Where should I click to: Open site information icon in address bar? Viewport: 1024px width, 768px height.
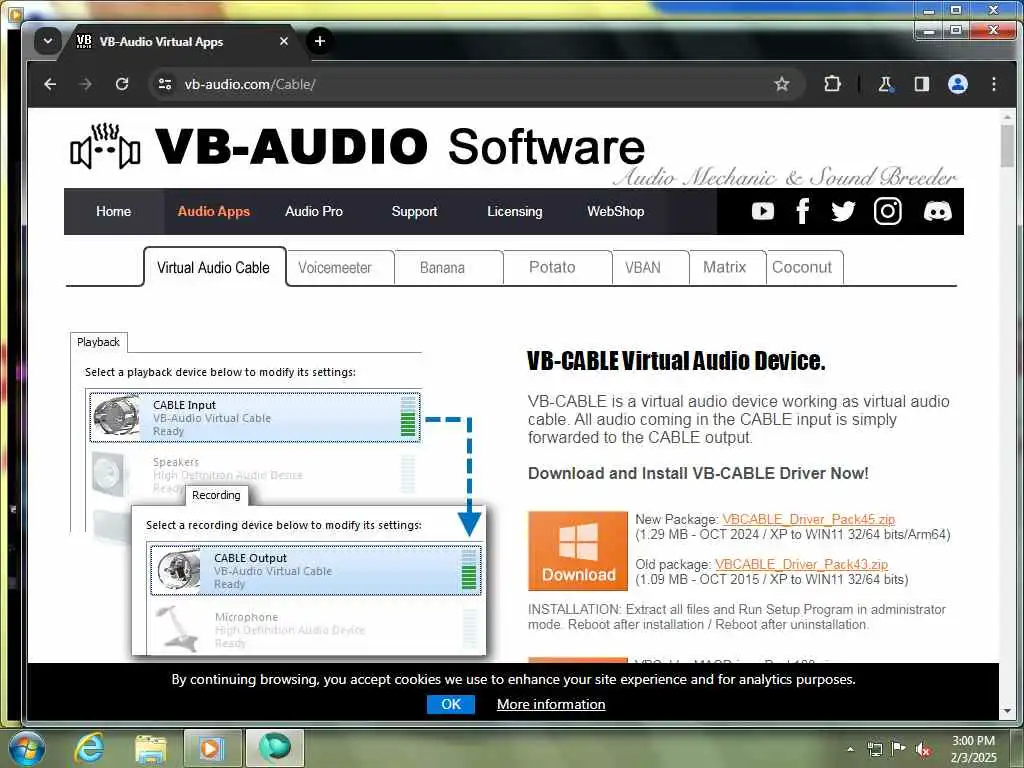coord(165,84)
